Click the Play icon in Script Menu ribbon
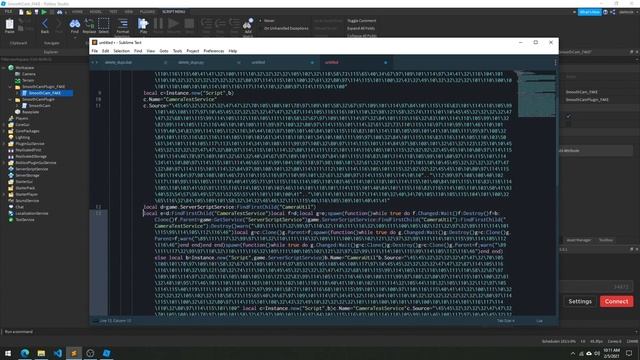Viewport: 640px width, 360px height. point(143,25)
